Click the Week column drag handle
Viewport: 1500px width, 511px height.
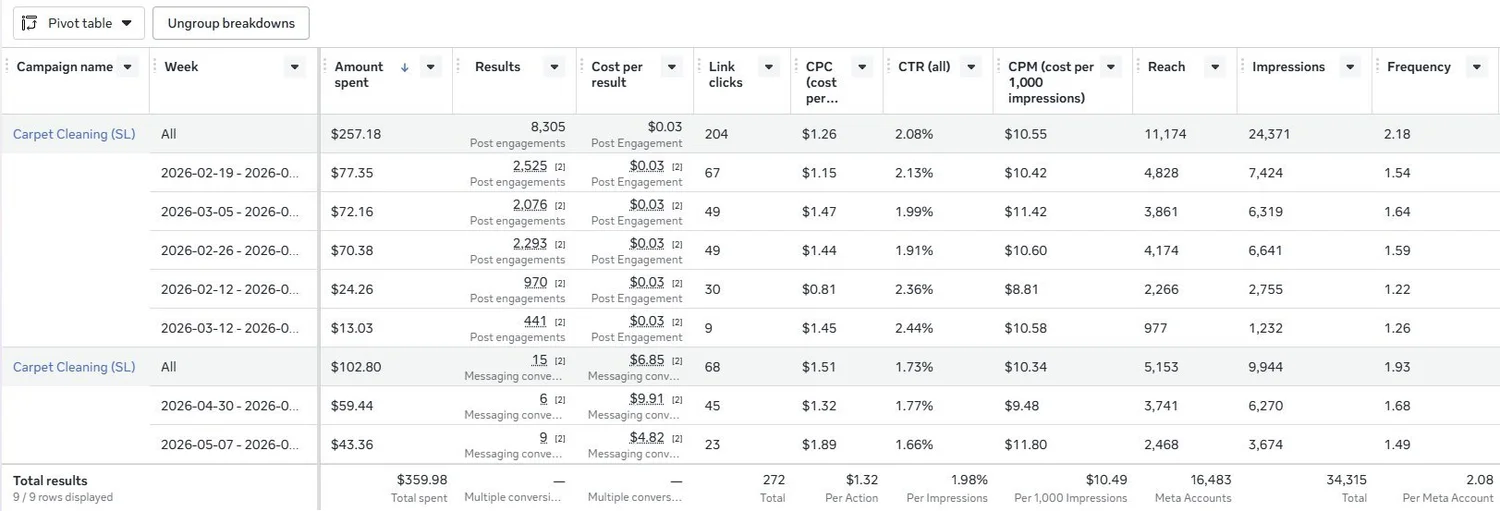coord(155,67)
